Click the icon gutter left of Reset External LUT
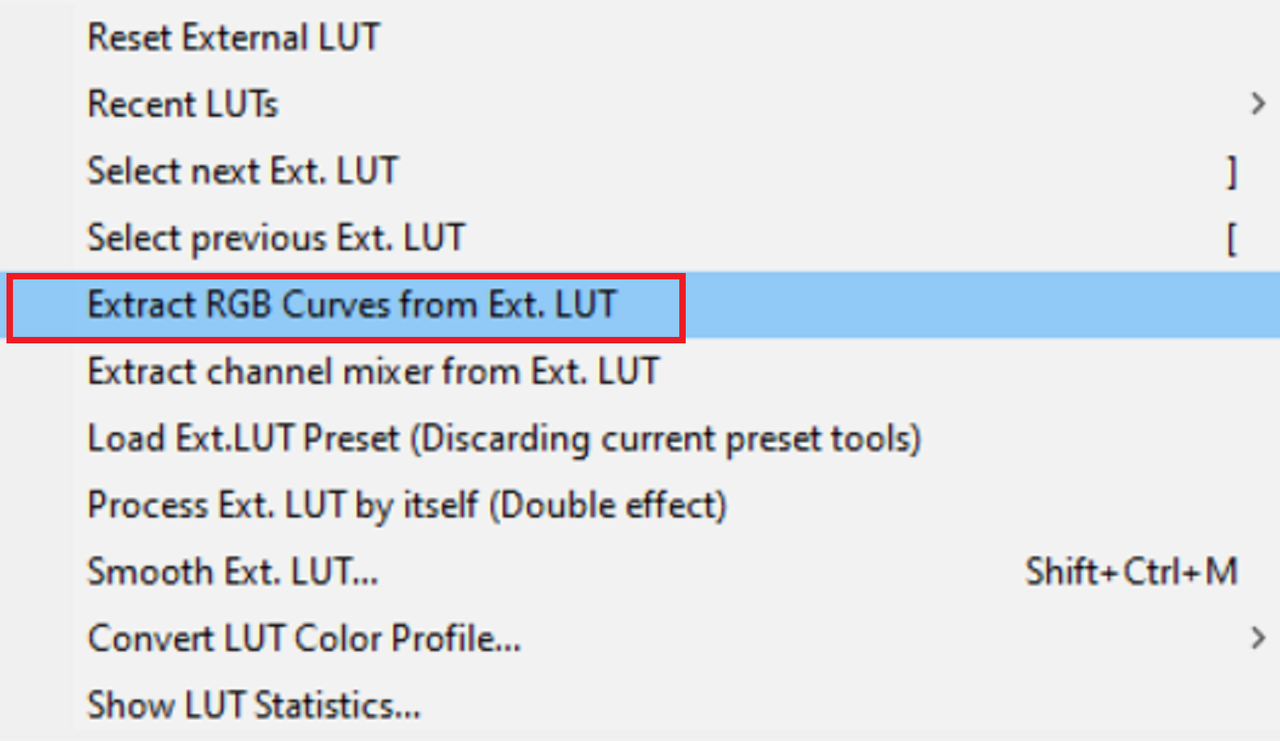Screen dimensions: 1280x741 [x=37, y=38]
